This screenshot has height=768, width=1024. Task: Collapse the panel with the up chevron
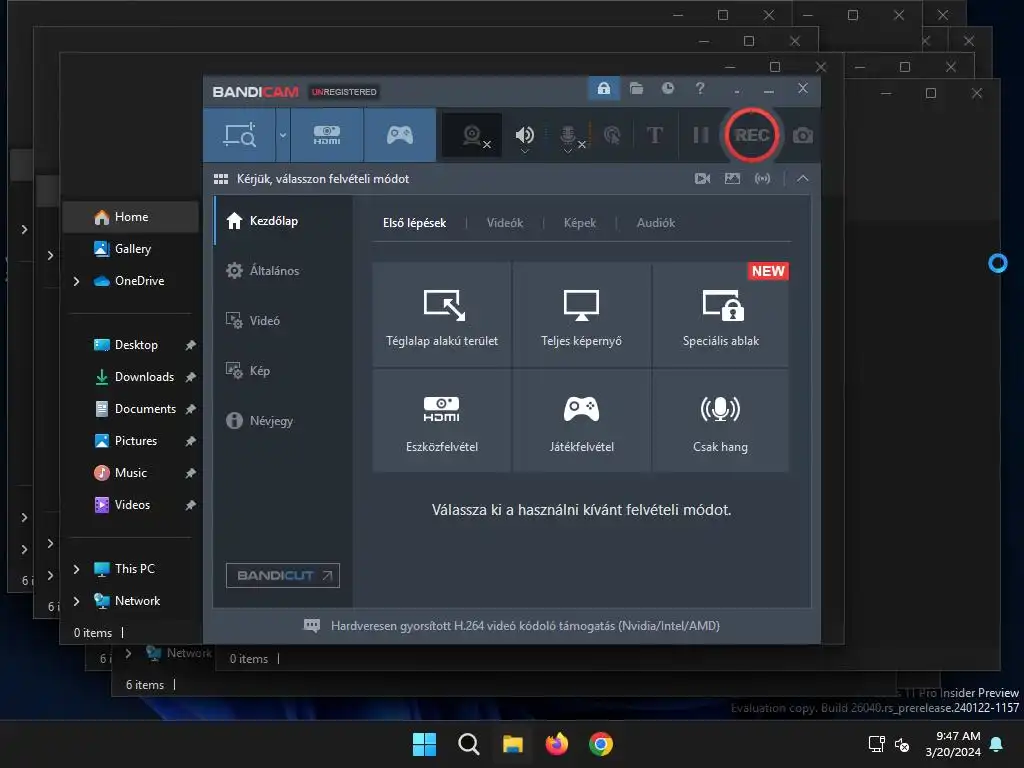[x=803, y=178]
